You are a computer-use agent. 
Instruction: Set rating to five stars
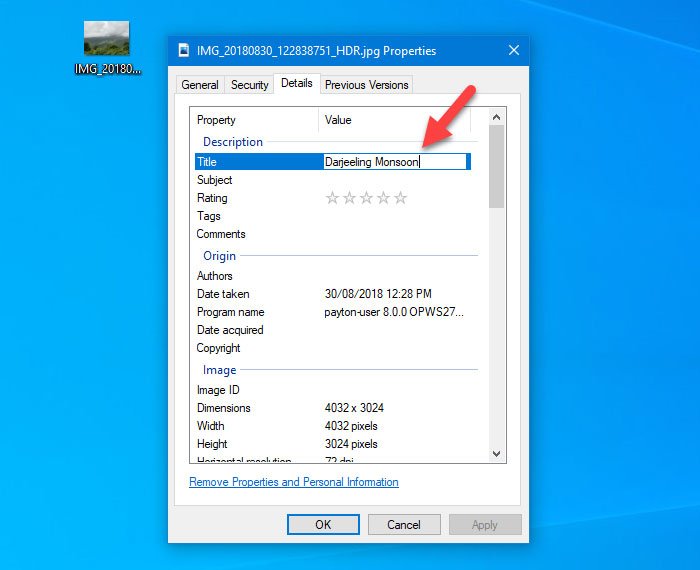[x=400, y=198]
